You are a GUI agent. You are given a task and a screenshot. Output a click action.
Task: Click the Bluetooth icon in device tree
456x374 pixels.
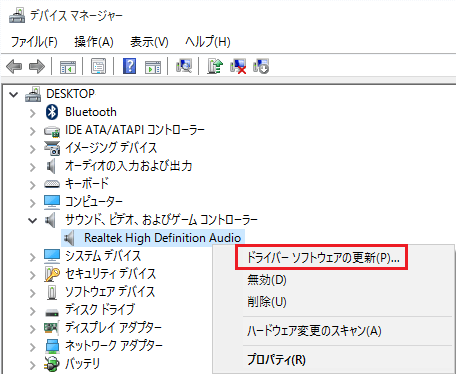[x=52, y=112]
